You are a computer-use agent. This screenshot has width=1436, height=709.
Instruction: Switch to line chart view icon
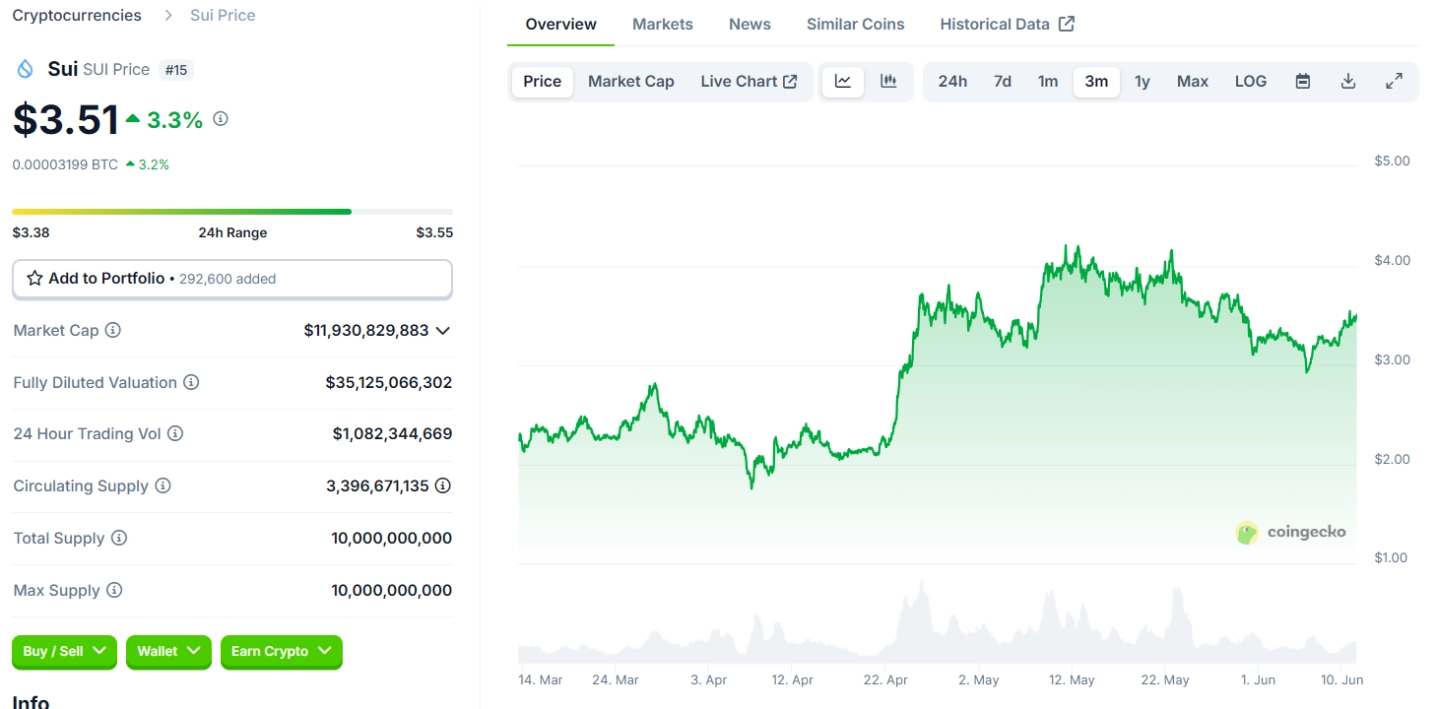click(x=843, y=81)
